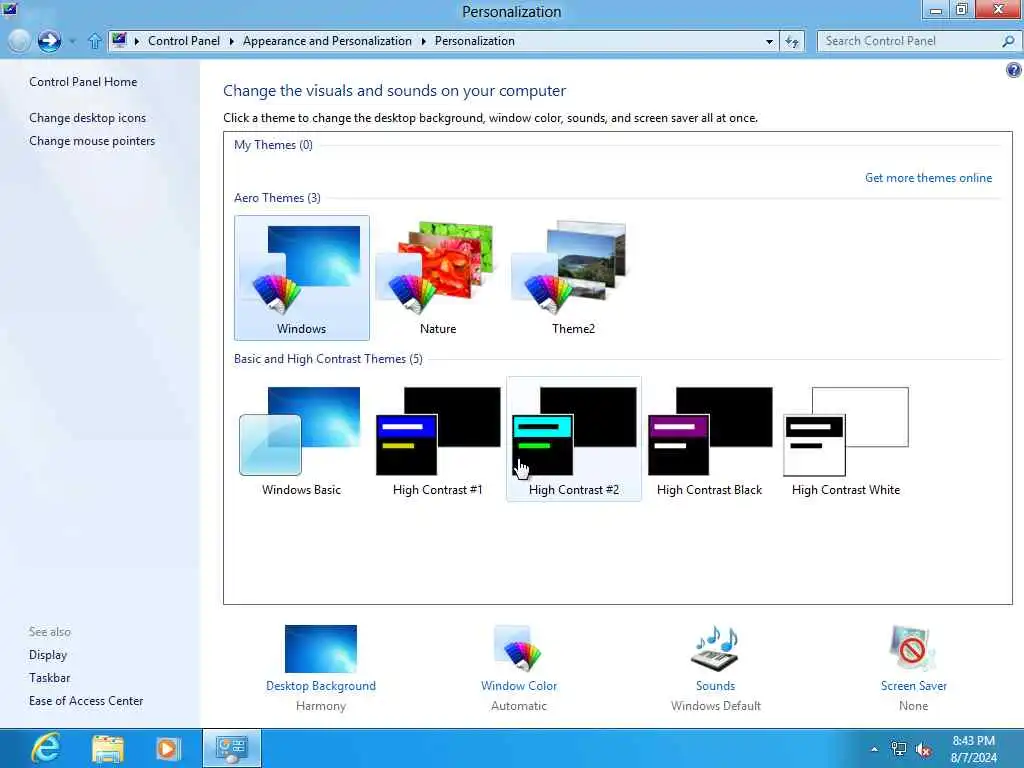Viewport: 1024px width, 768px height.
Task: Open the Help question mark
Action: pyautogui.click(x=1014, y=70)
